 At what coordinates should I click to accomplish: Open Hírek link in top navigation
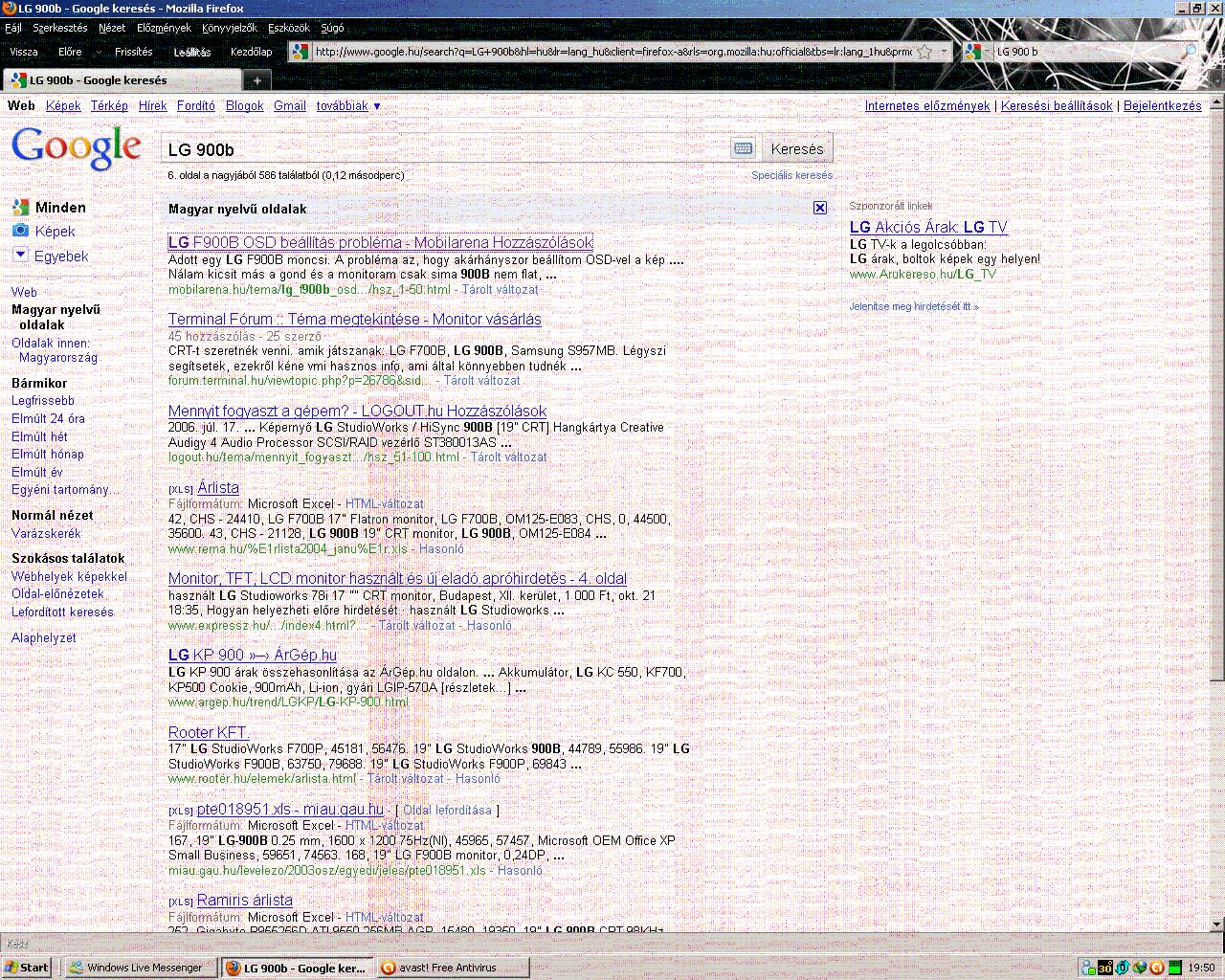pyautogui.click(x=152, y=106)
